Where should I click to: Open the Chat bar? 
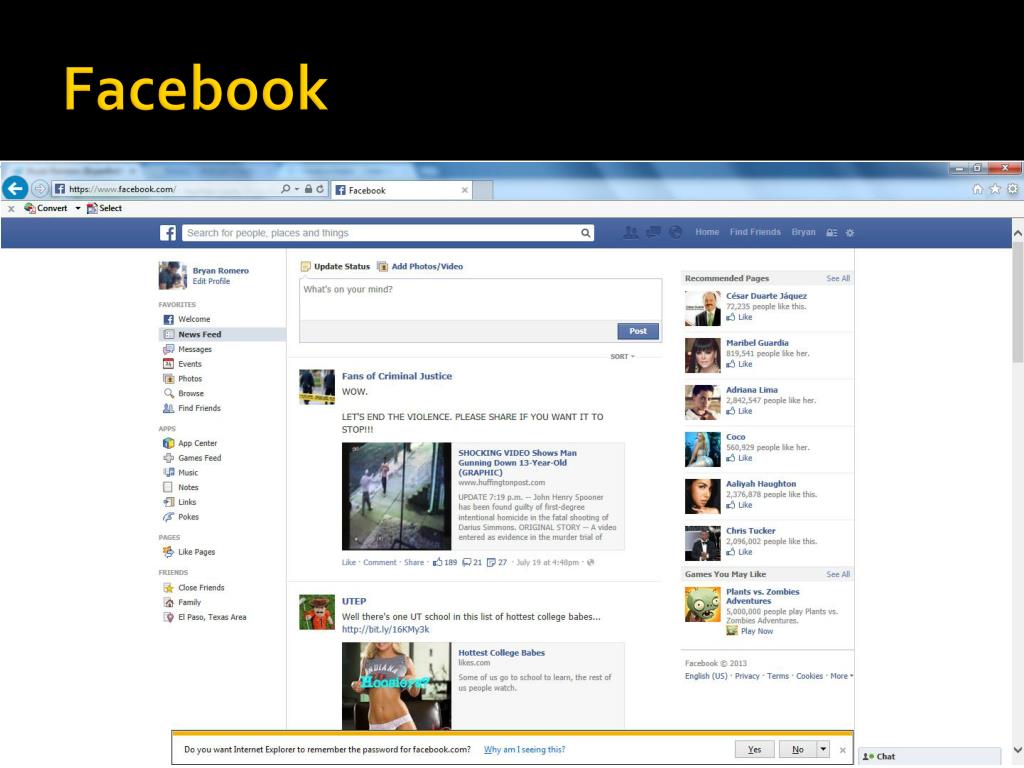pos(929,757)
